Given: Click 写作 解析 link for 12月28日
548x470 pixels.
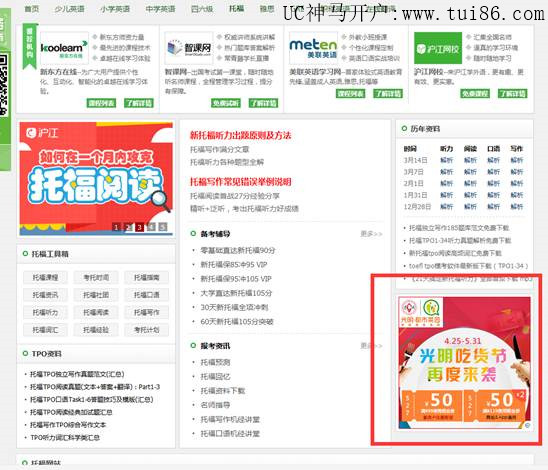Looking at the screenshot, I should point(517,207).
